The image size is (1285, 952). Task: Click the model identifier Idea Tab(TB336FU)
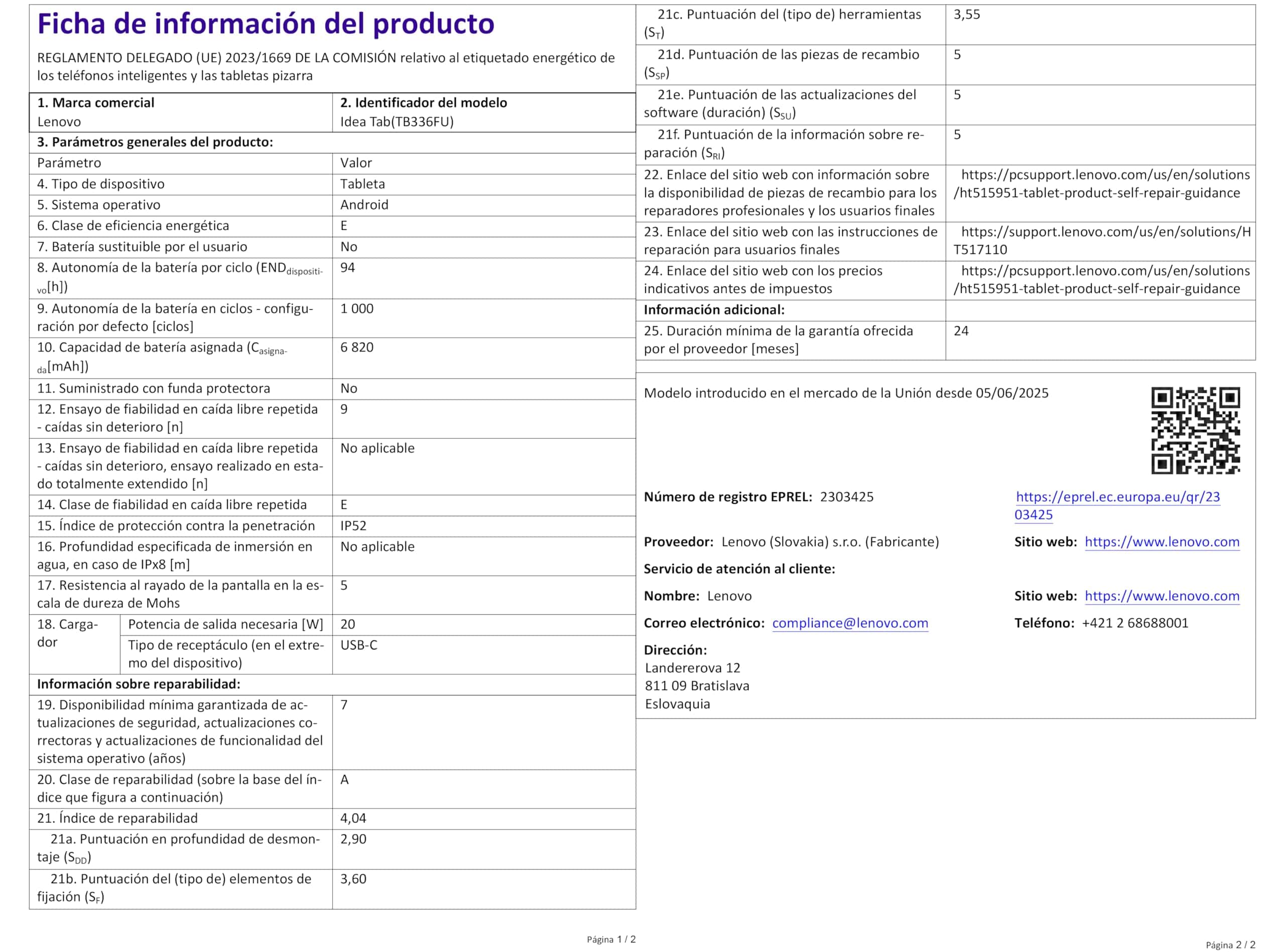397,122
